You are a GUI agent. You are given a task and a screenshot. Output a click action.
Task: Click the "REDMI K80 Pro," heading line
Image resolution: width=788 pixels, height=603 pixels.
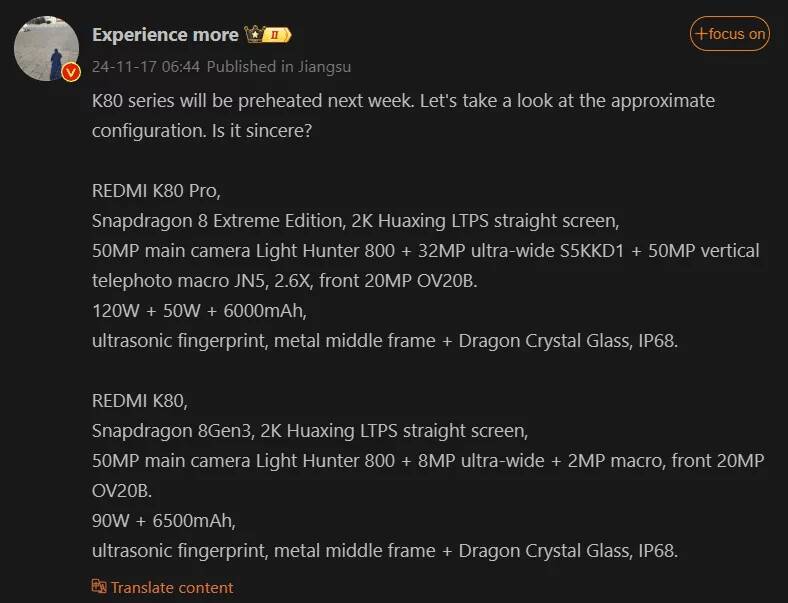156,190
